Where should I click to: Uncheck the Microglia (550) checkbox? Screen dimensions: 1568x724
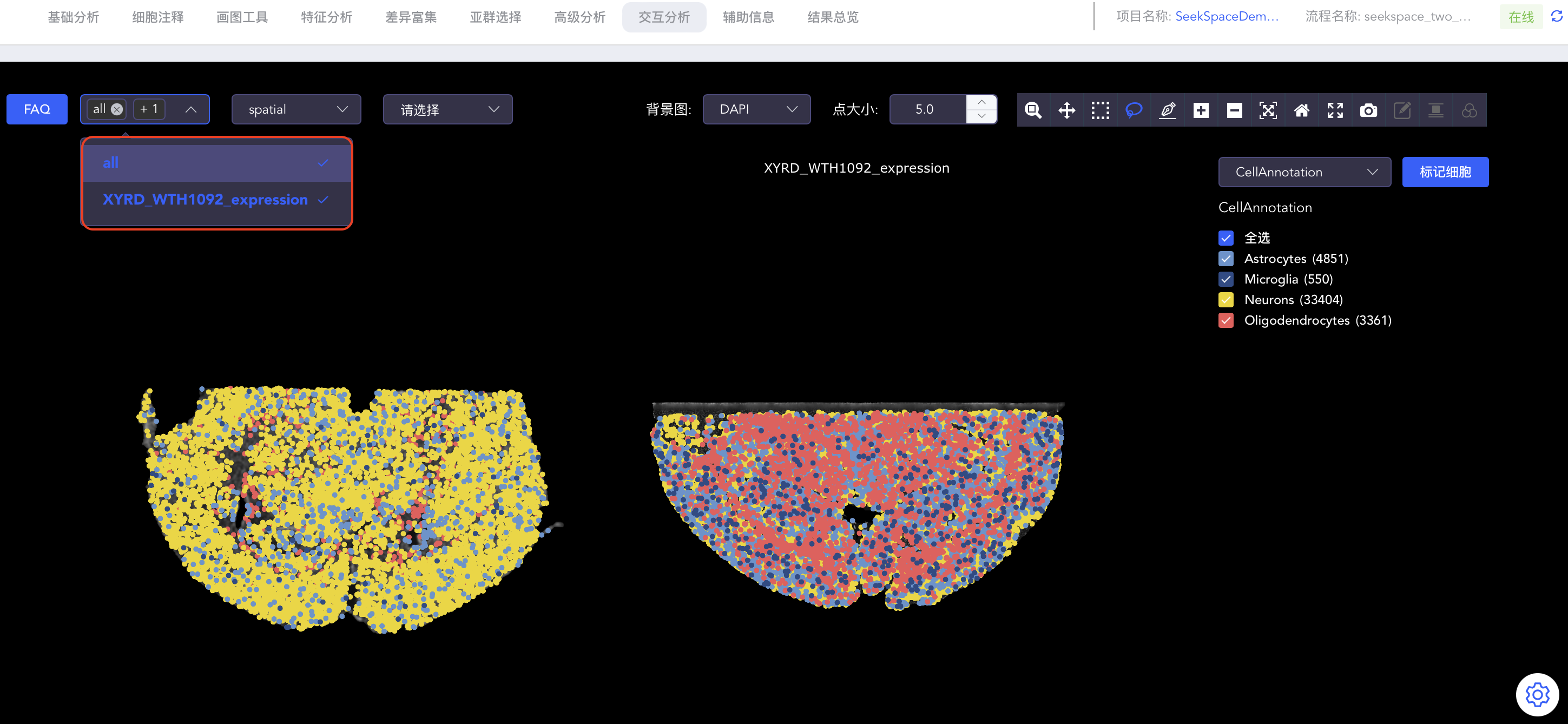pos(1226,280)
